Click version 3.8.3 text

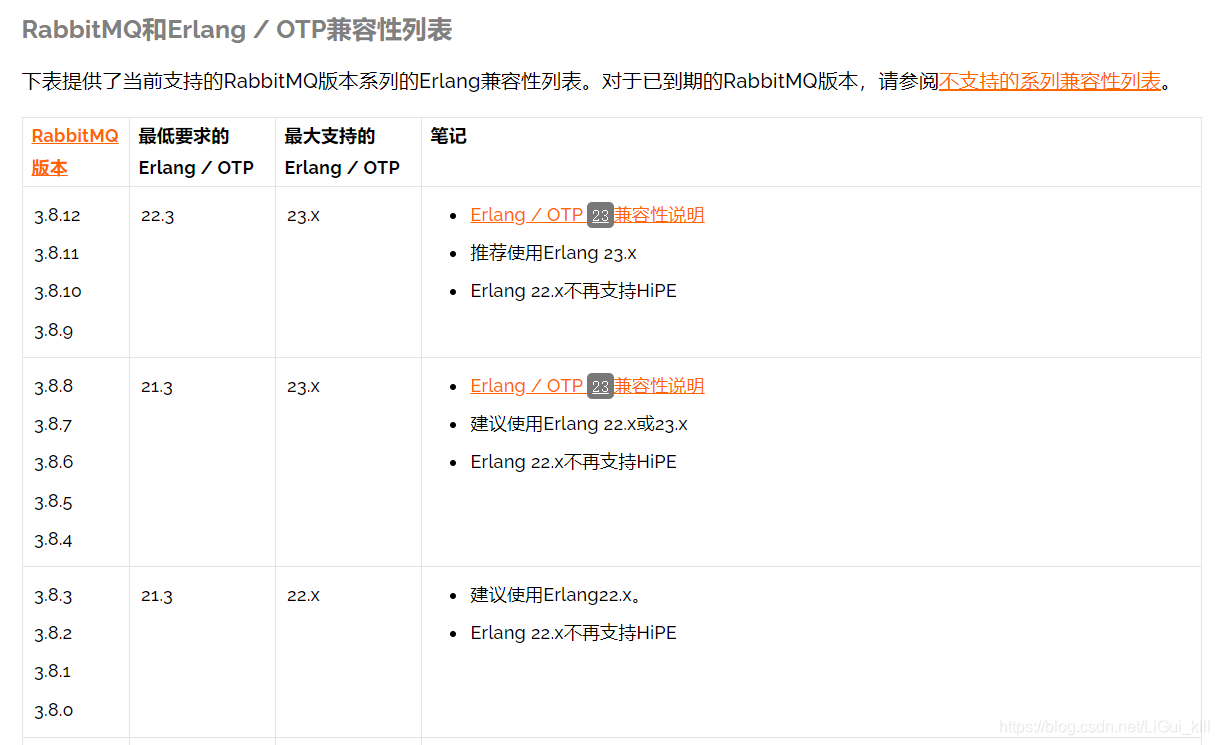(53, 595)
